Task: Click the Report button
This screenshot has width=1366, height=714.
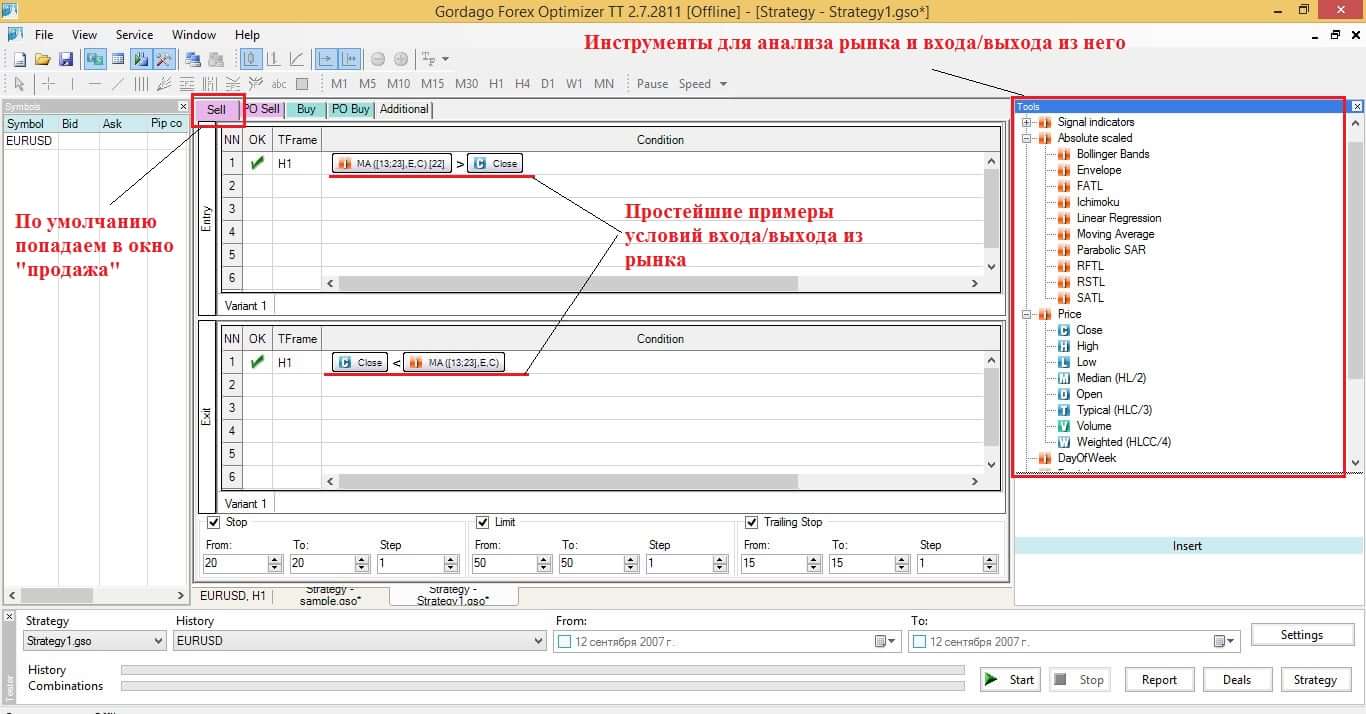Action: pyautogui.click(x=1159, y=680)
